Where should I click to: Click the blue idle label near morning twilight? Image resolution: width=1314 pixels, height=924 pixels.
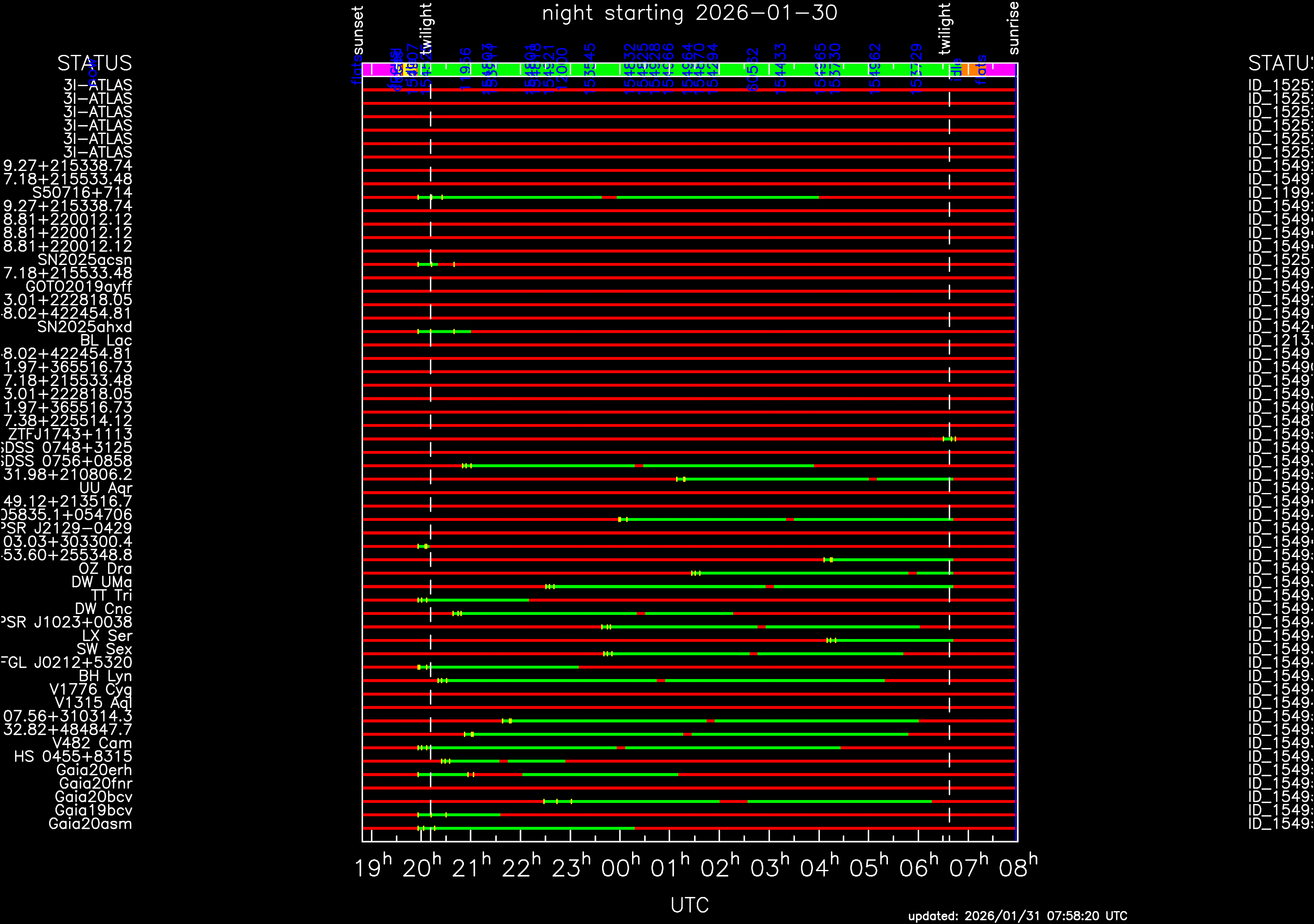coord(957,69)
